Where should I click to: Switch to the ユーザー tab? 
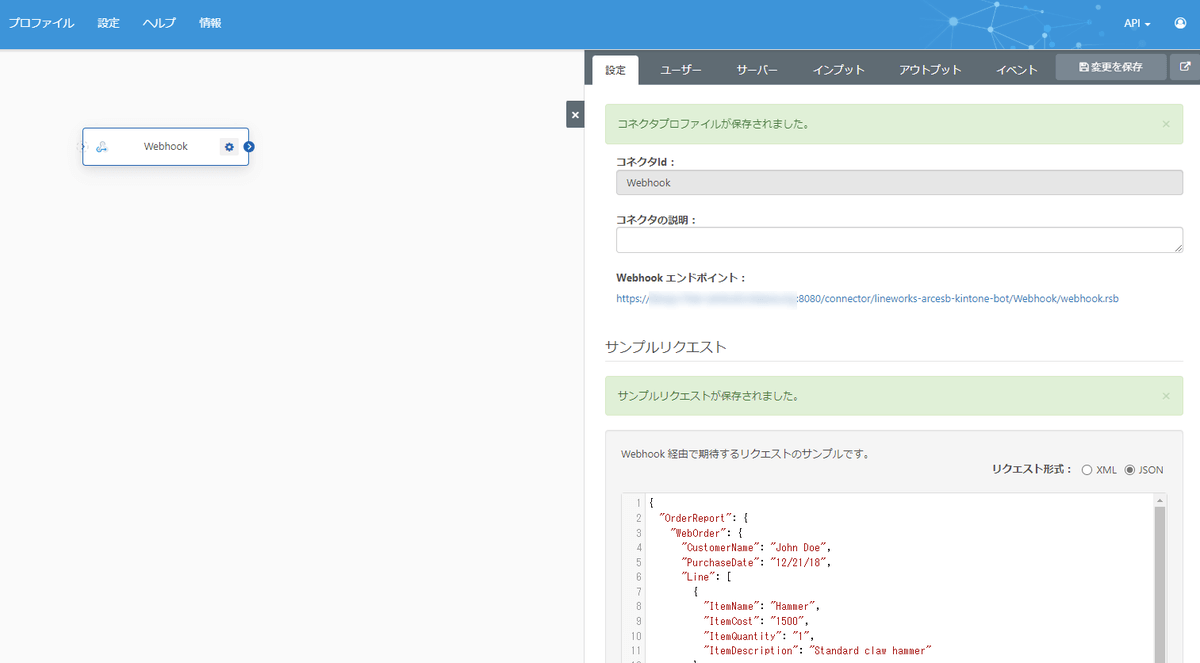(x=682, y=70)
